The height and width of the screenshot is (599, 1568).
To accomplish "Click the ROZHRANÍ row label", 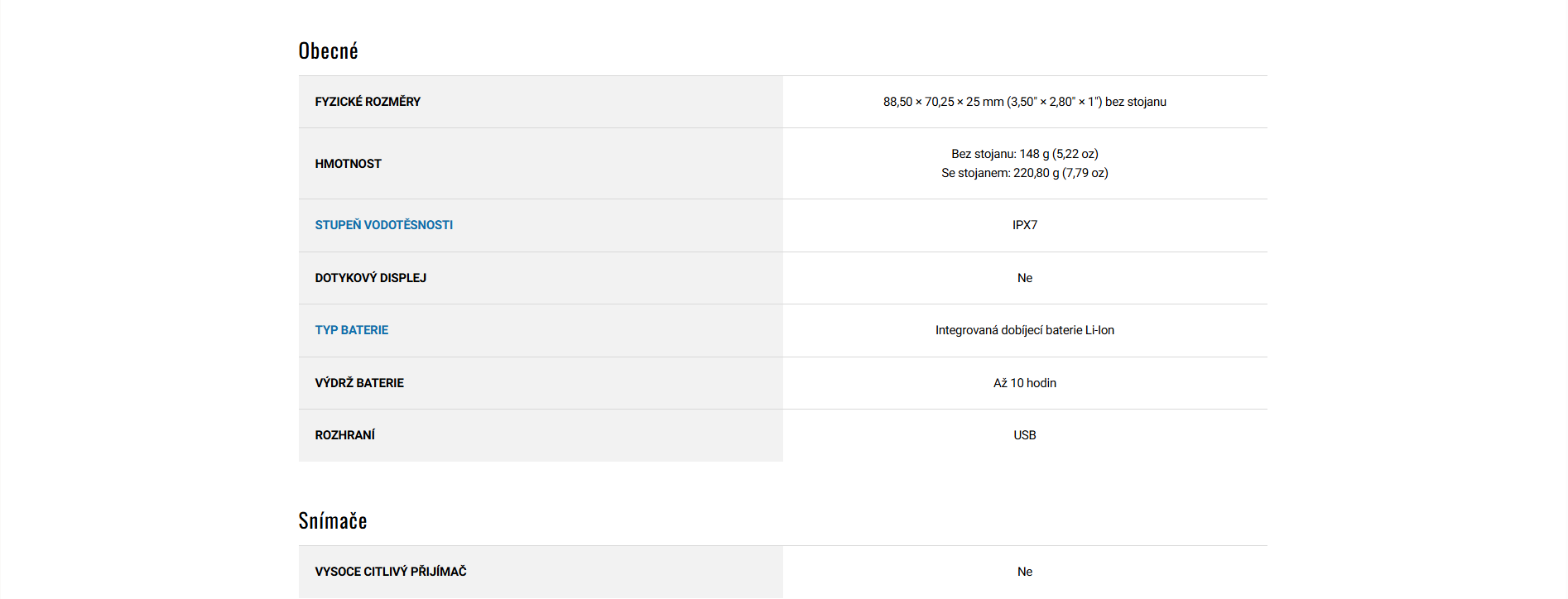I will click(x=344, y=435).
